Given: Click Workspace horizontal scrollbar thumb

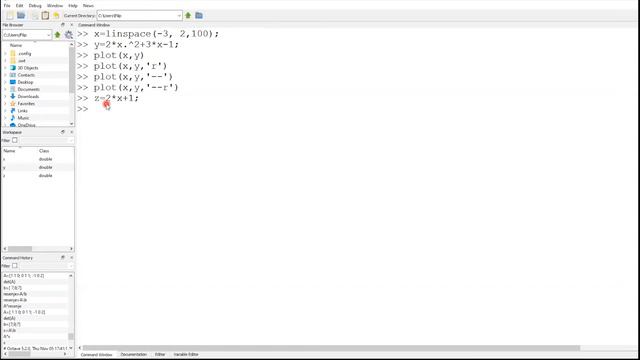Looking at the screenshot, I should [20, 249].
